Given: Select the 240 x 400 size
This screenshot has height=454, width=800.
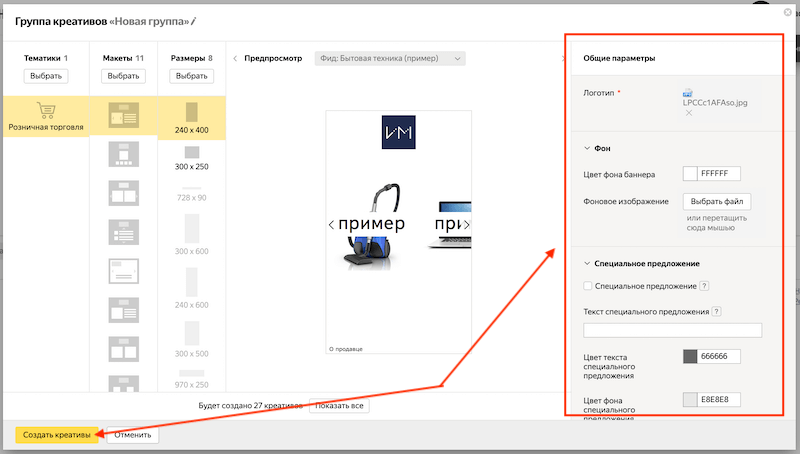Looking at the screenshot, I should 192,118.
